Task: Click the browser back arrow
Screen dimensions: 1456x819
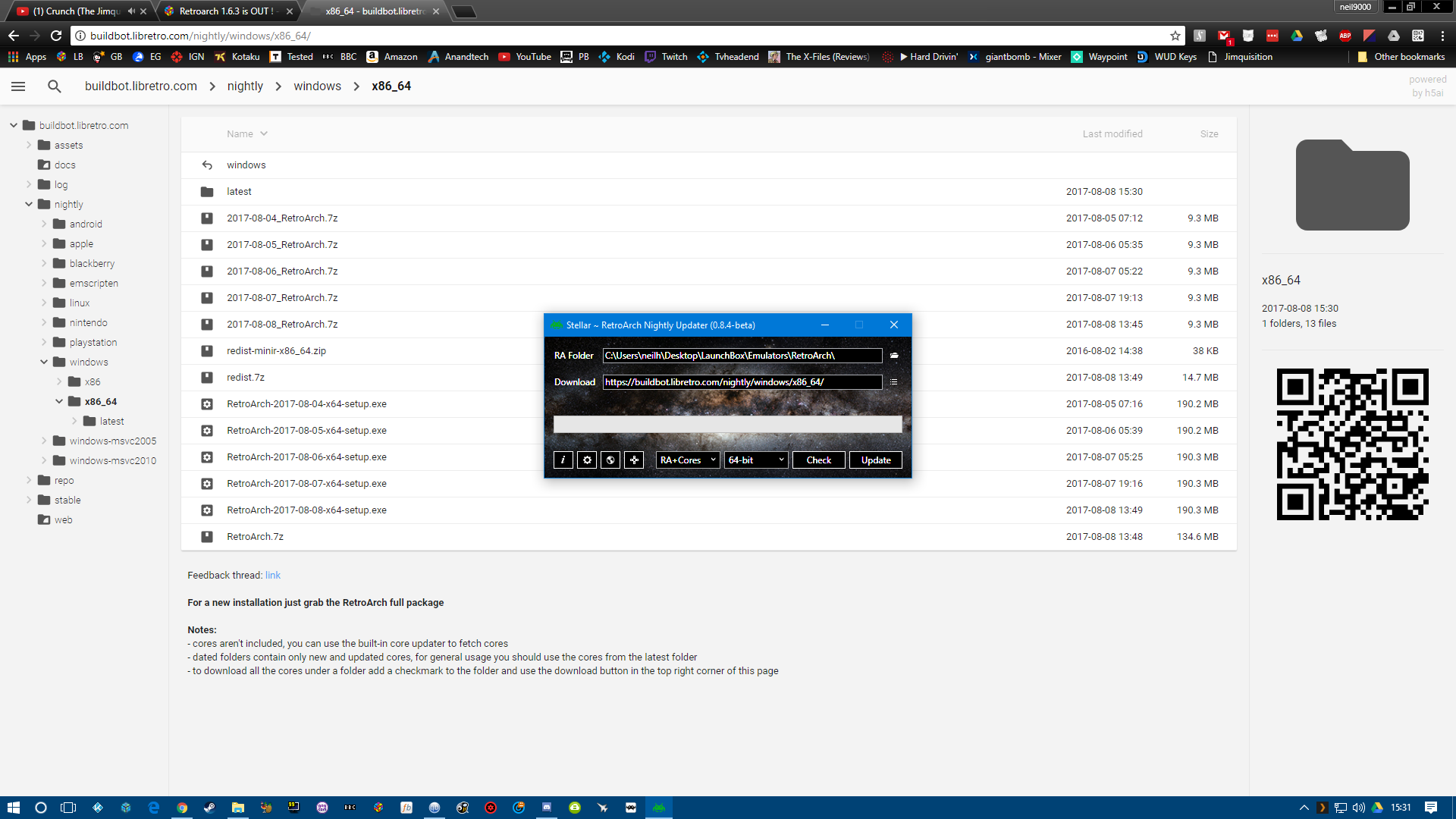Action: (x=14, y=36)
